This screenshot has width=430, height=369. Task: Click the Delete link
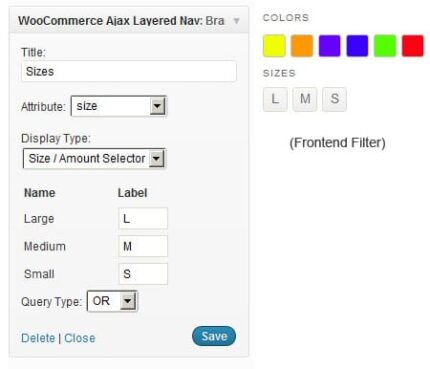pyautogui.click(x=38, y=338)
